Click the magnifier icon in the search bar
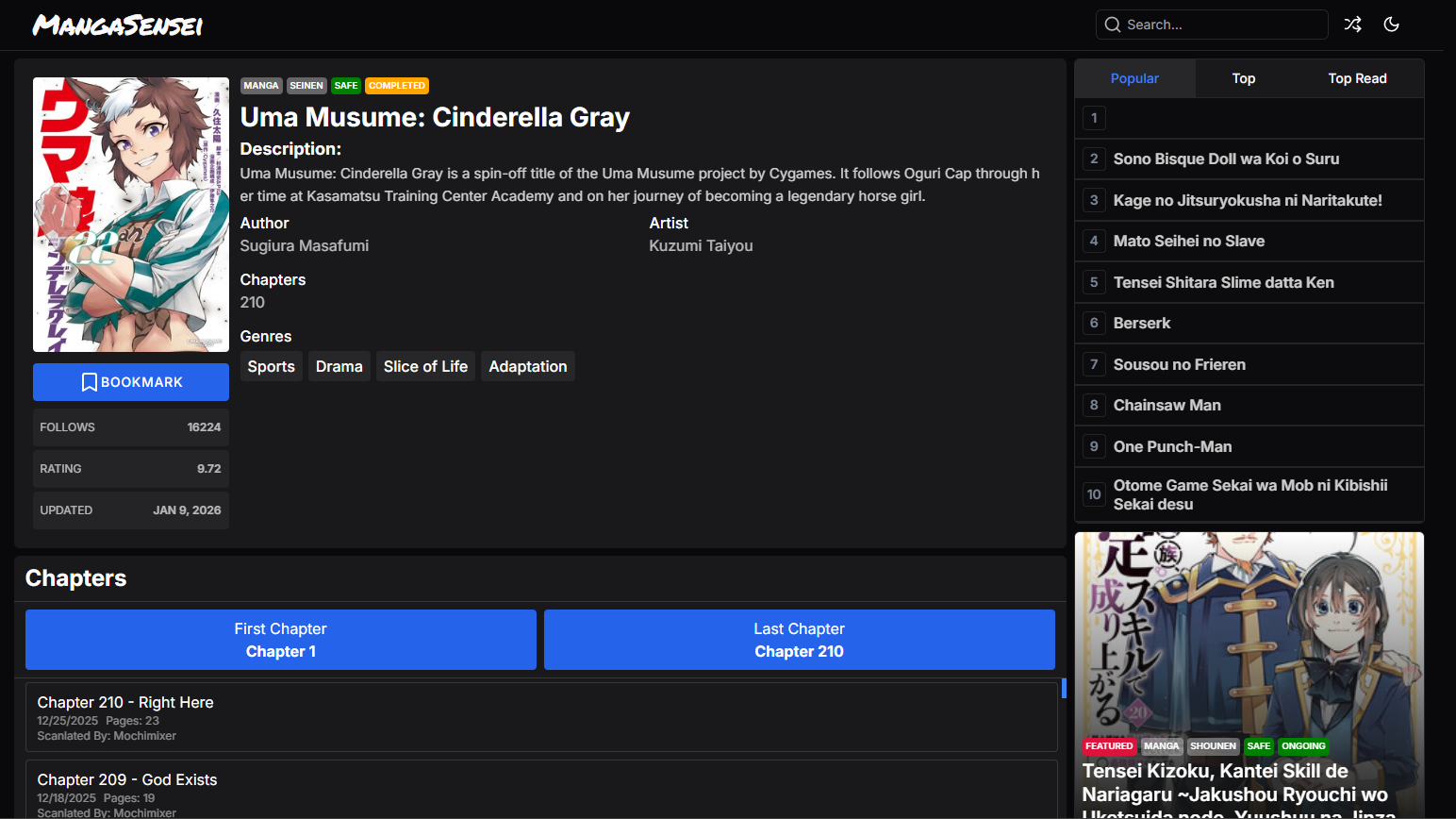 (1113, 25)
